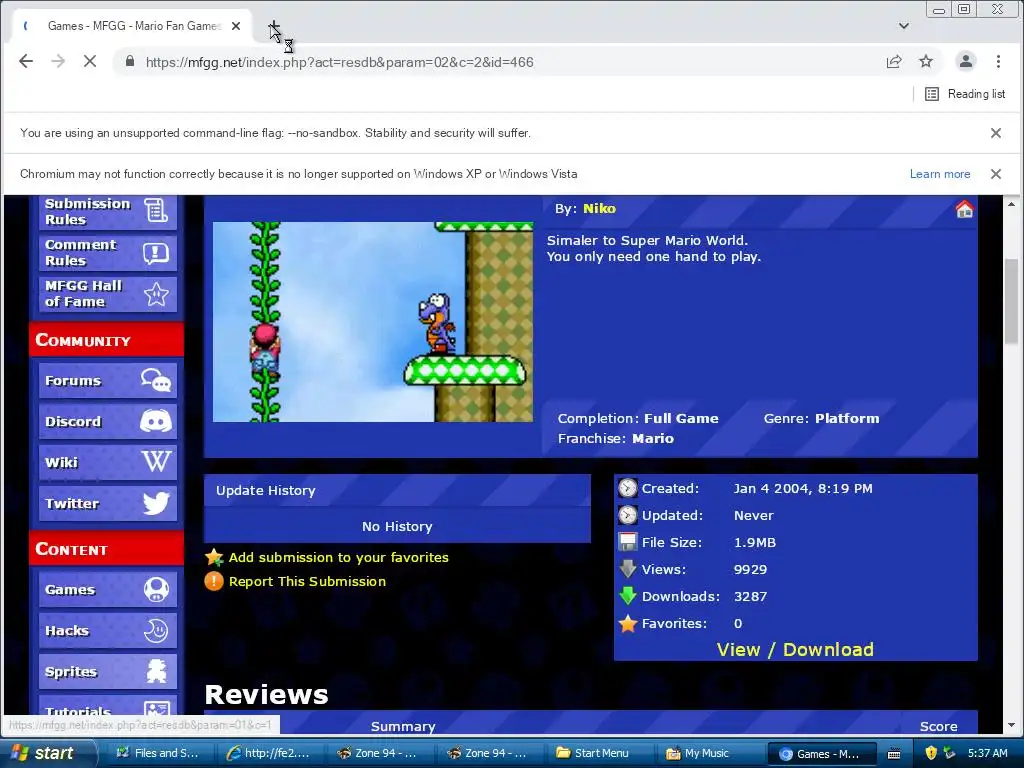Click the security shield tray icon
This screenshot has height=768, width=1024.
[x=931, y=753]
